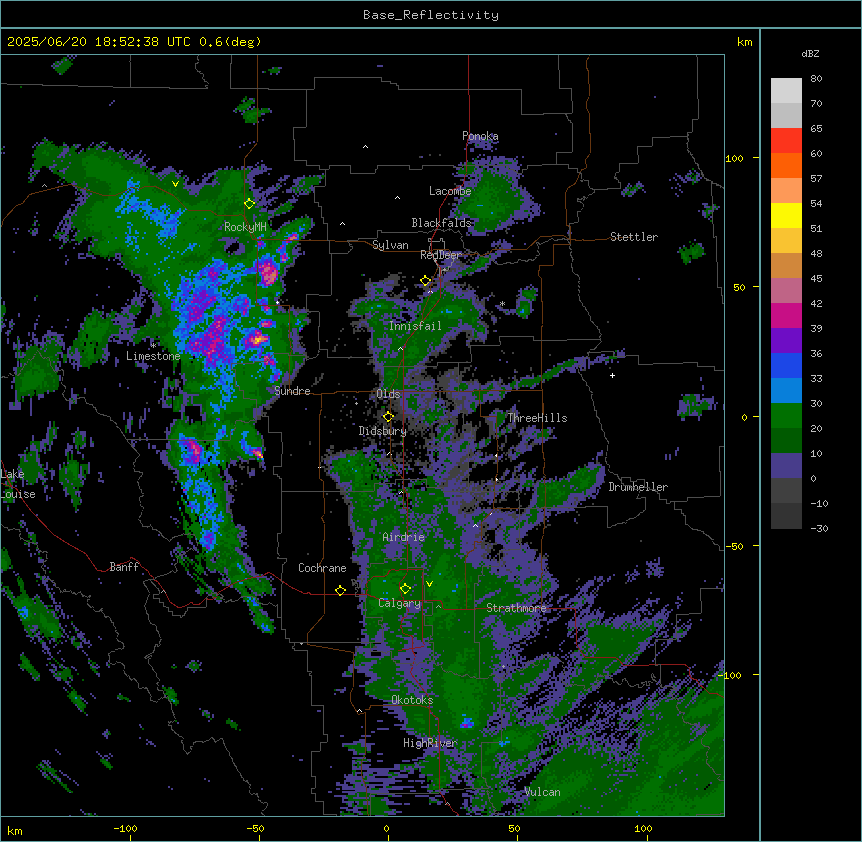Click the HighRiver town label
This screenshot has width=862, height=842.
pos(430,743)
